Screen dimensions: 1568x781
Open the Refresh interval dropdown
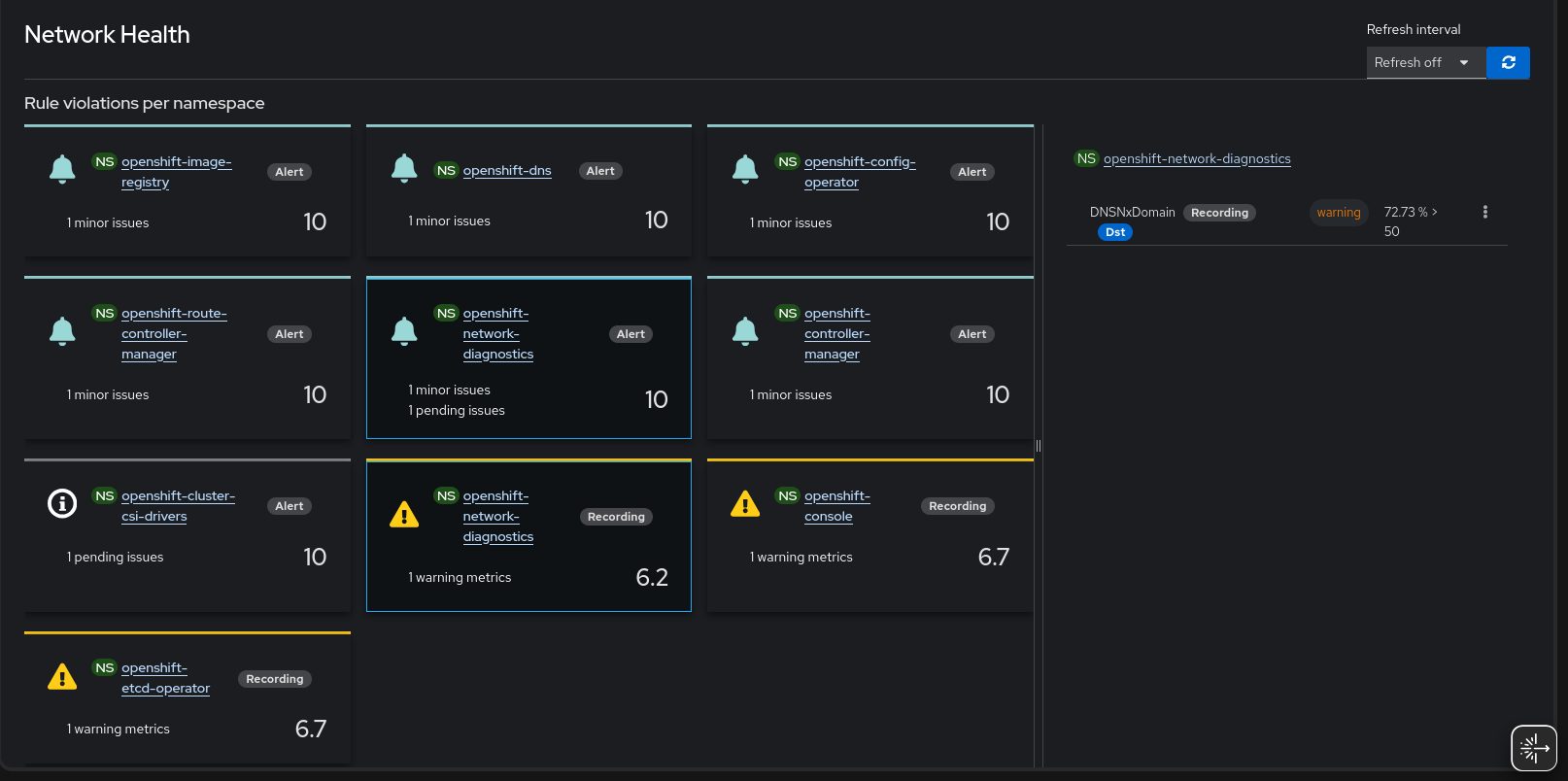[x=1425, y=62]
